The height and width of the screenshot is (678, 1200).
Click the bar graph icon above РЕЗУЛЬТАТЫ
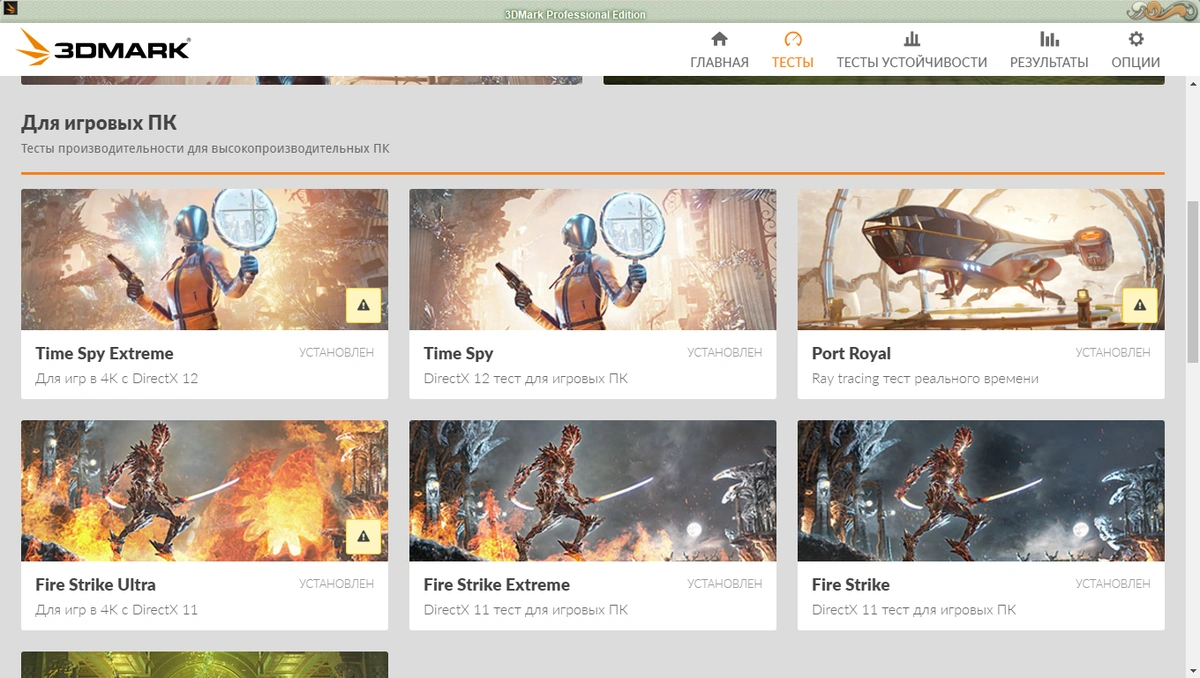pos(1049,39)
